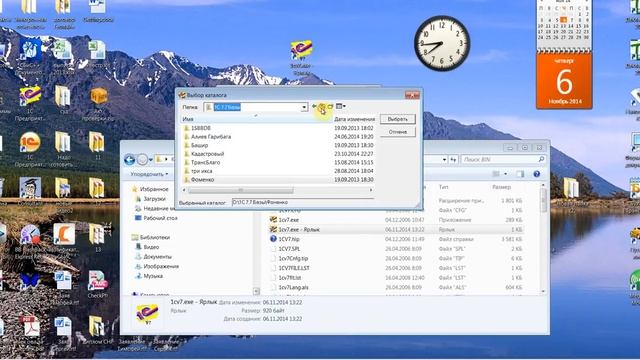
Task: Toggle the Explorer preview pane
Action: [520, 174]
